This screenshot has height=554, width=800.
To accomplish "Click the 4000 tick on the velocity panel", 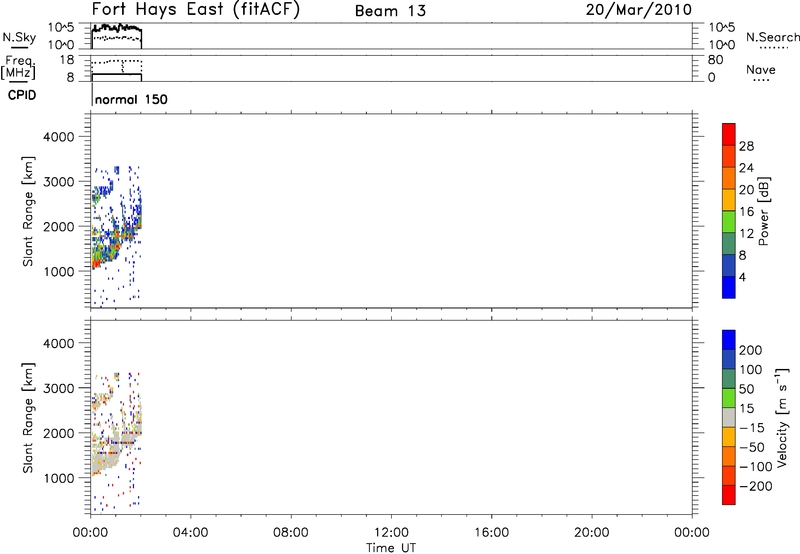I will 58,343.
